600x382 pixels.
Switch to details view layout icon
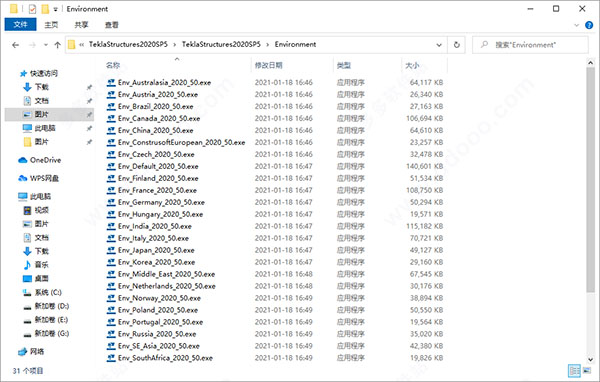(574, 371)
